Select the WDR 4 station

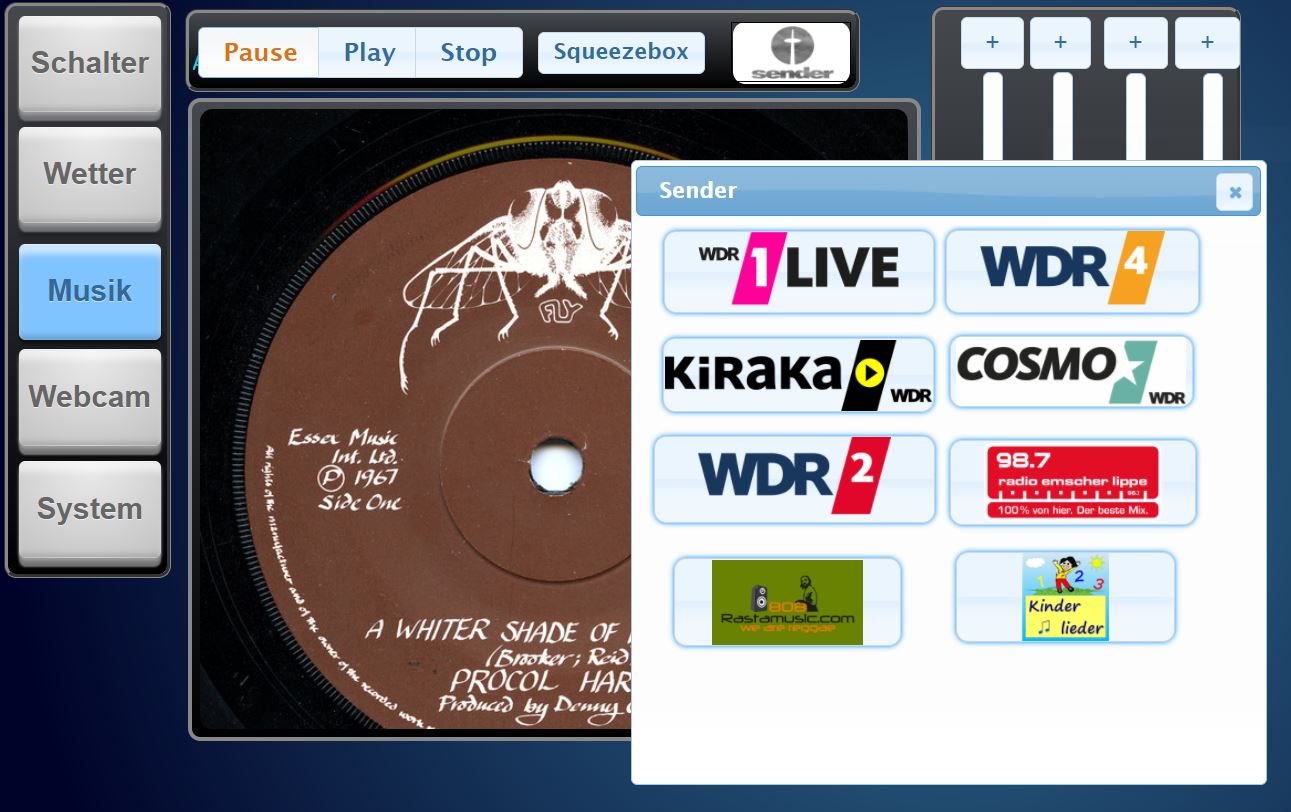[x=1072, y=271]
